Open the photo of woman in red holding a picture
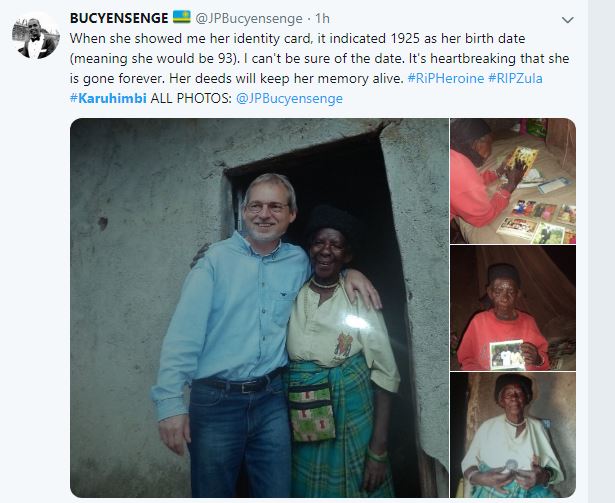615x503 pixels. pyautogui.click(x=513, y=308)
